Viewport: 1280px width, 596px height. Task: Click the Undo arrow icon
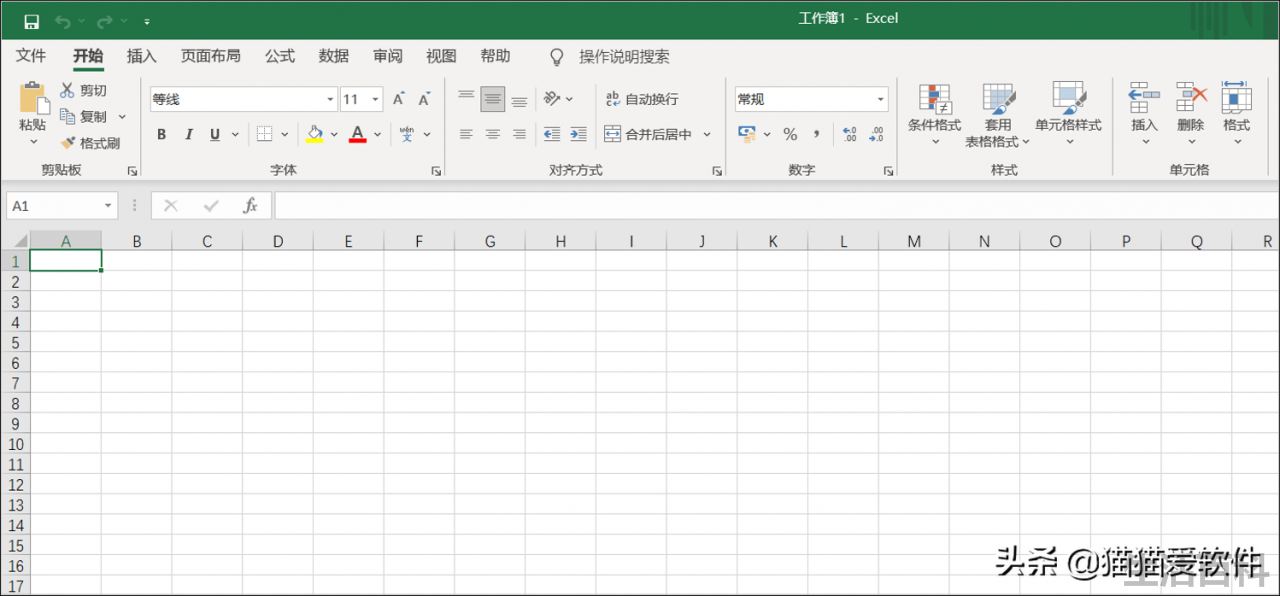[62, 21]
